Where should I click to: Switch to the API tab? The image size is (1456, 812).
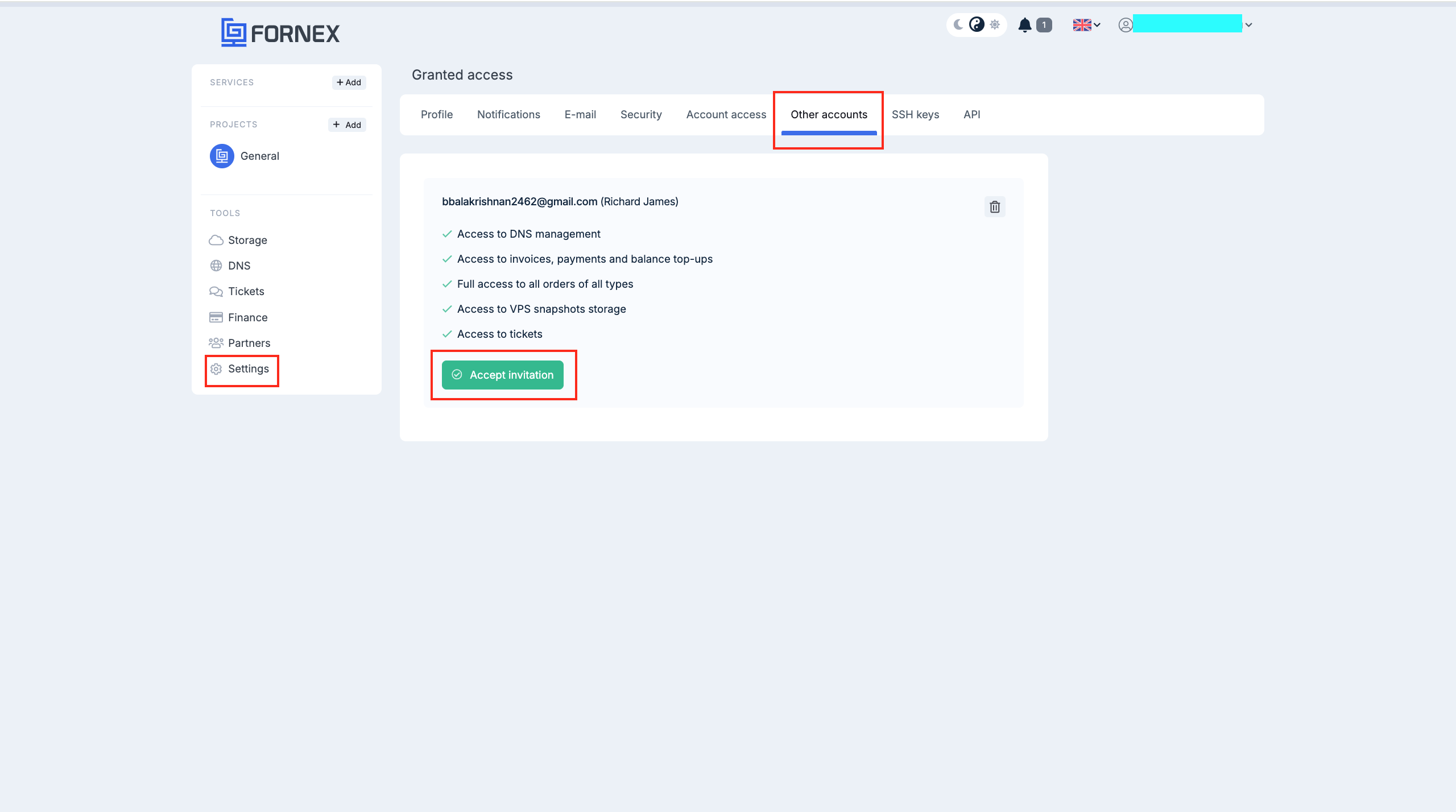[x=971, y=114]
